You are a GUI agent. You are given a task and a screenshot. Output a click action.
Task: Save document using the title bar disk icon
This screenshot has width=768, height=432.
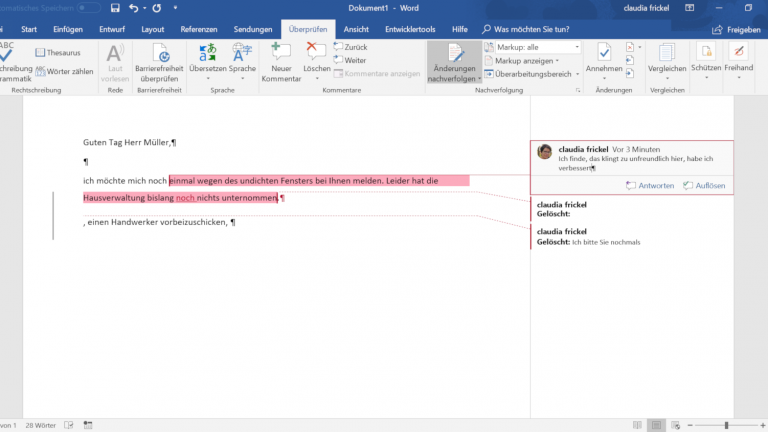coord(116,8)
